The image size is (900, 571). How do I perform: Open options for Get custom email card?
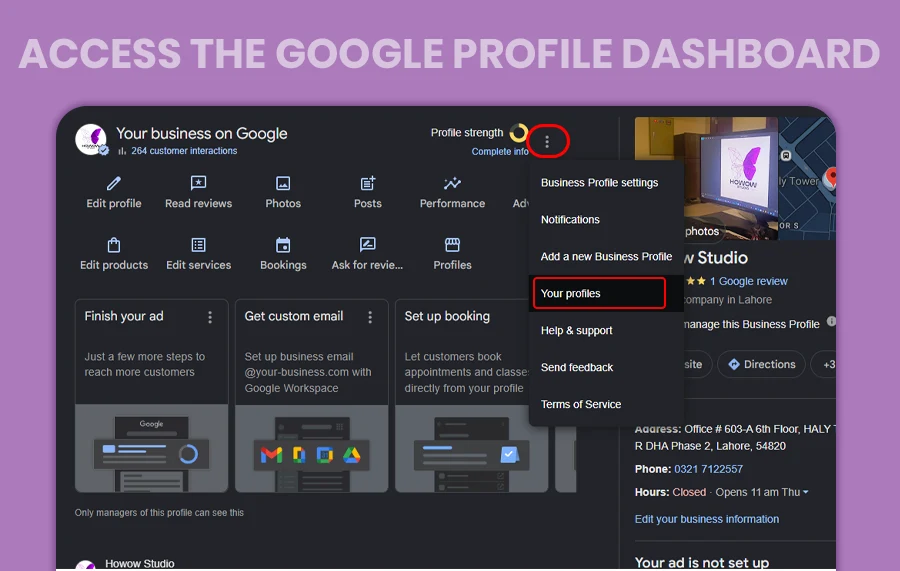coord(370,317)
